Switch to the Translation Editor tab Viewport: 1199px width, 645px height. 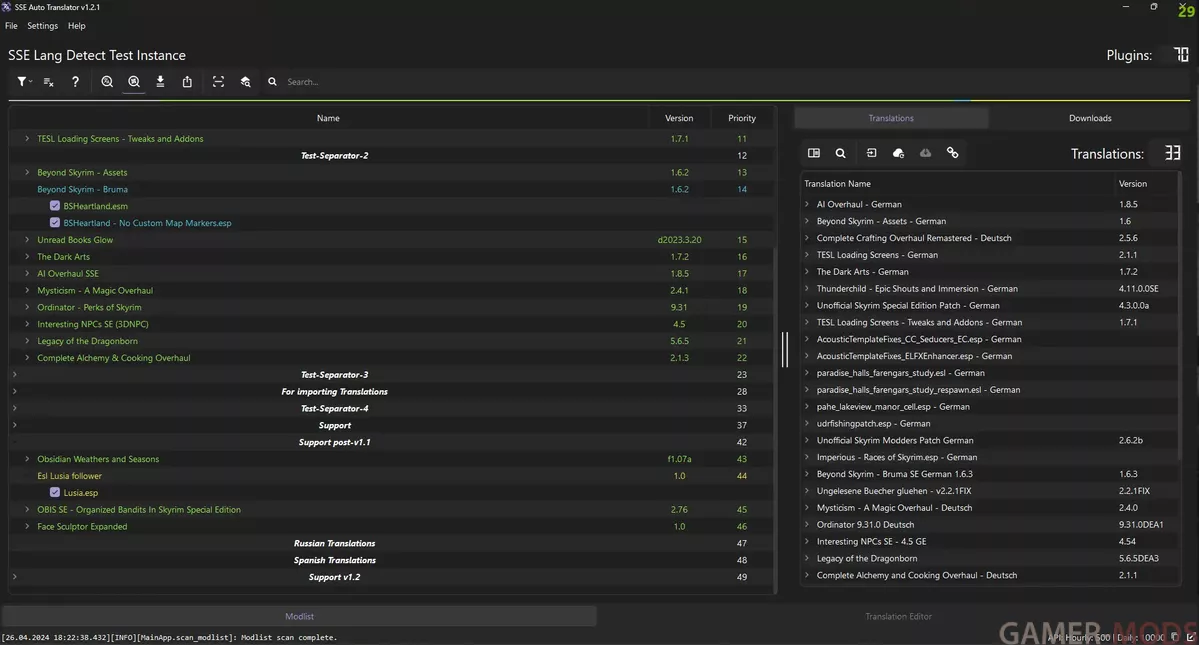[898, 616]
